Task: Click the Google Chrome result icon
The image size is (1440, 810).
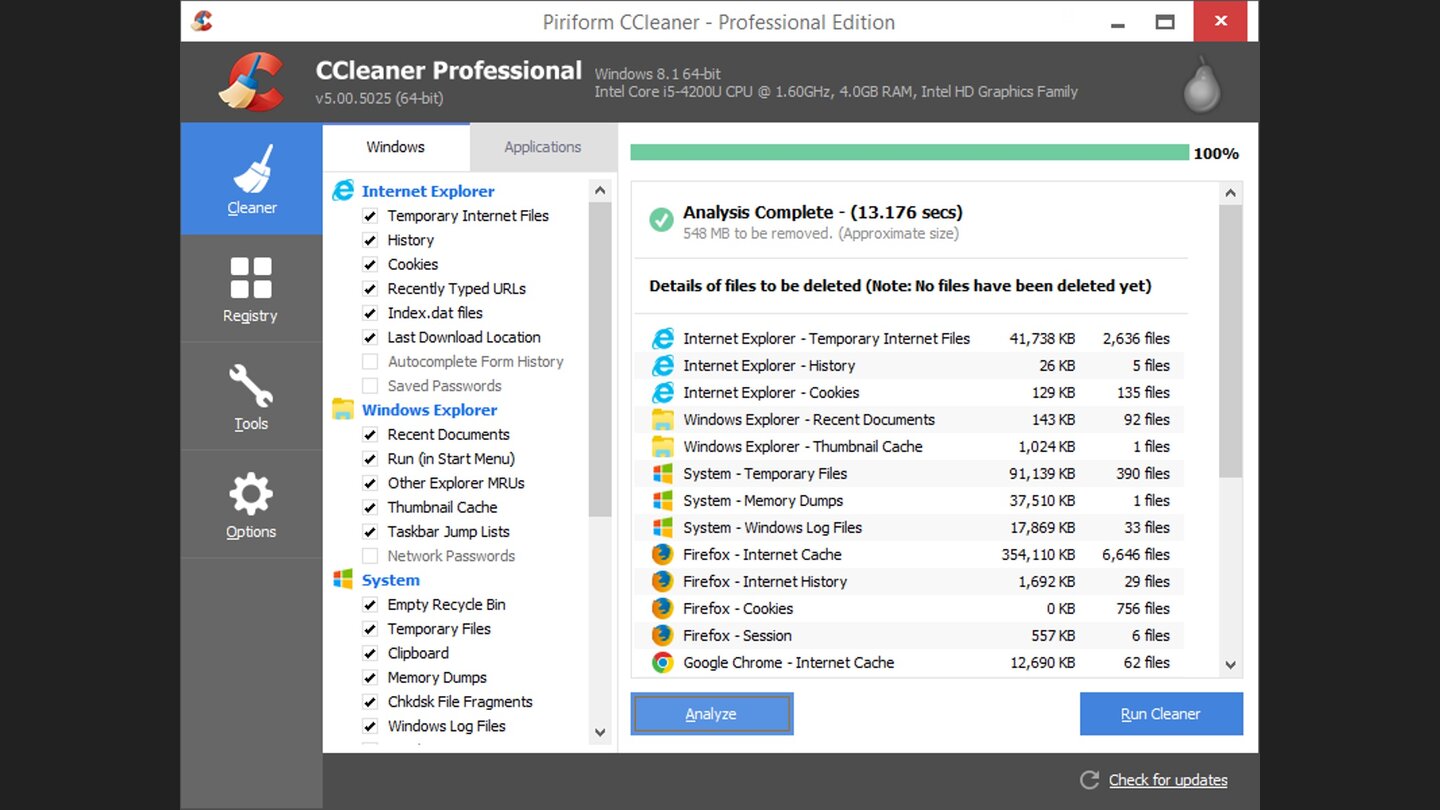Action: pos(663,662)
